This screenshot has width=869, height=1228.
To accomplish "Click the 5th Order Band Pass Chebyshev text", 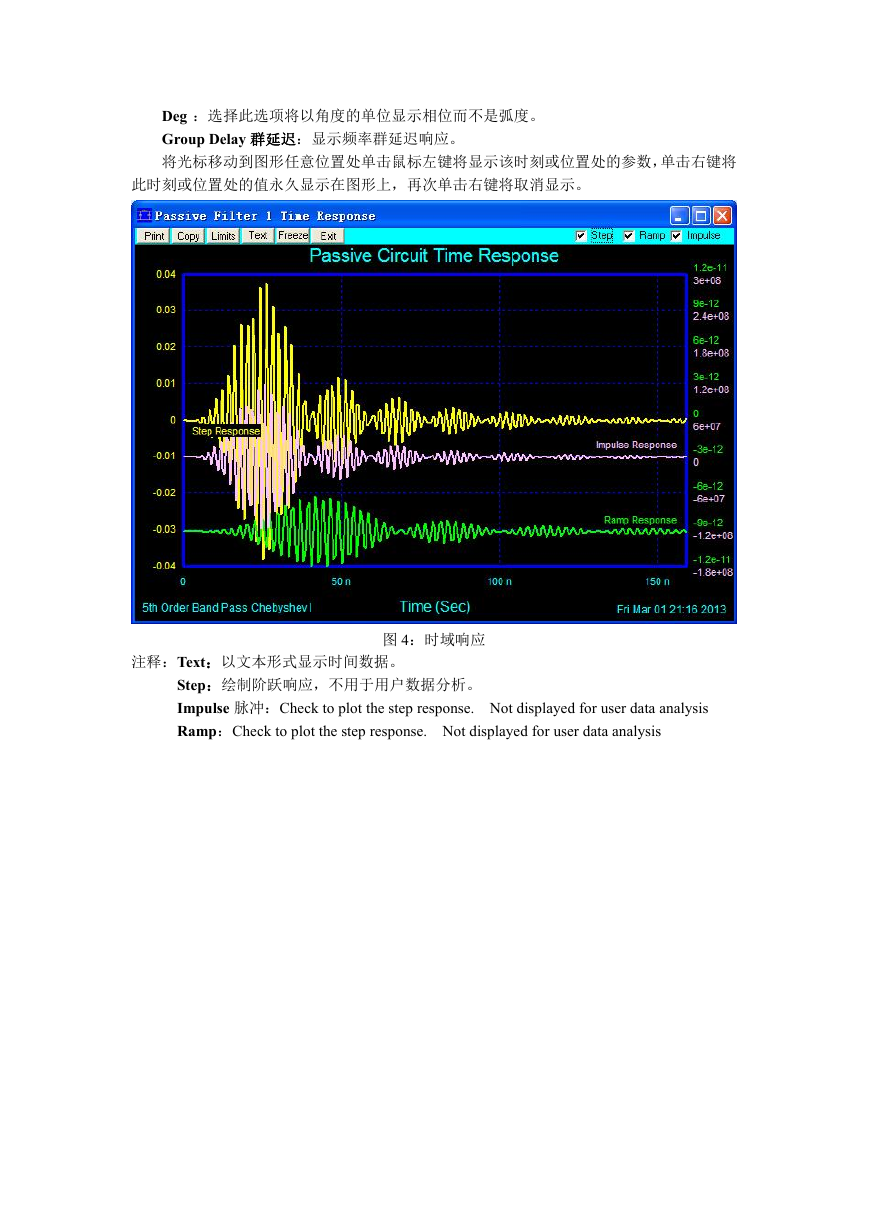I will click(227, 608).
